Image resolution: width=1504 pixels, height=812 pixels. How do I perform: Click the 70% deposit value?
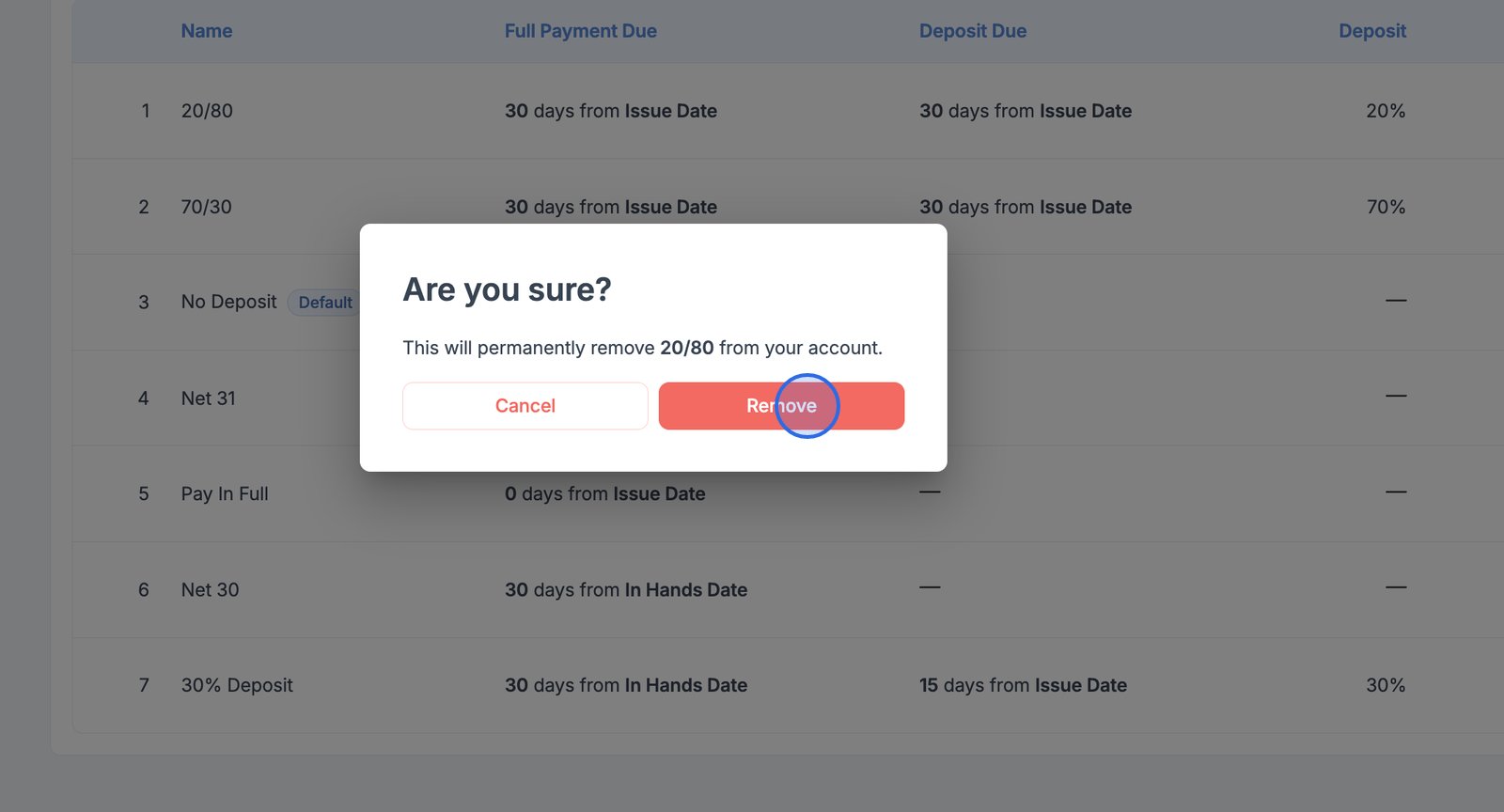[x=1386, y=207]
